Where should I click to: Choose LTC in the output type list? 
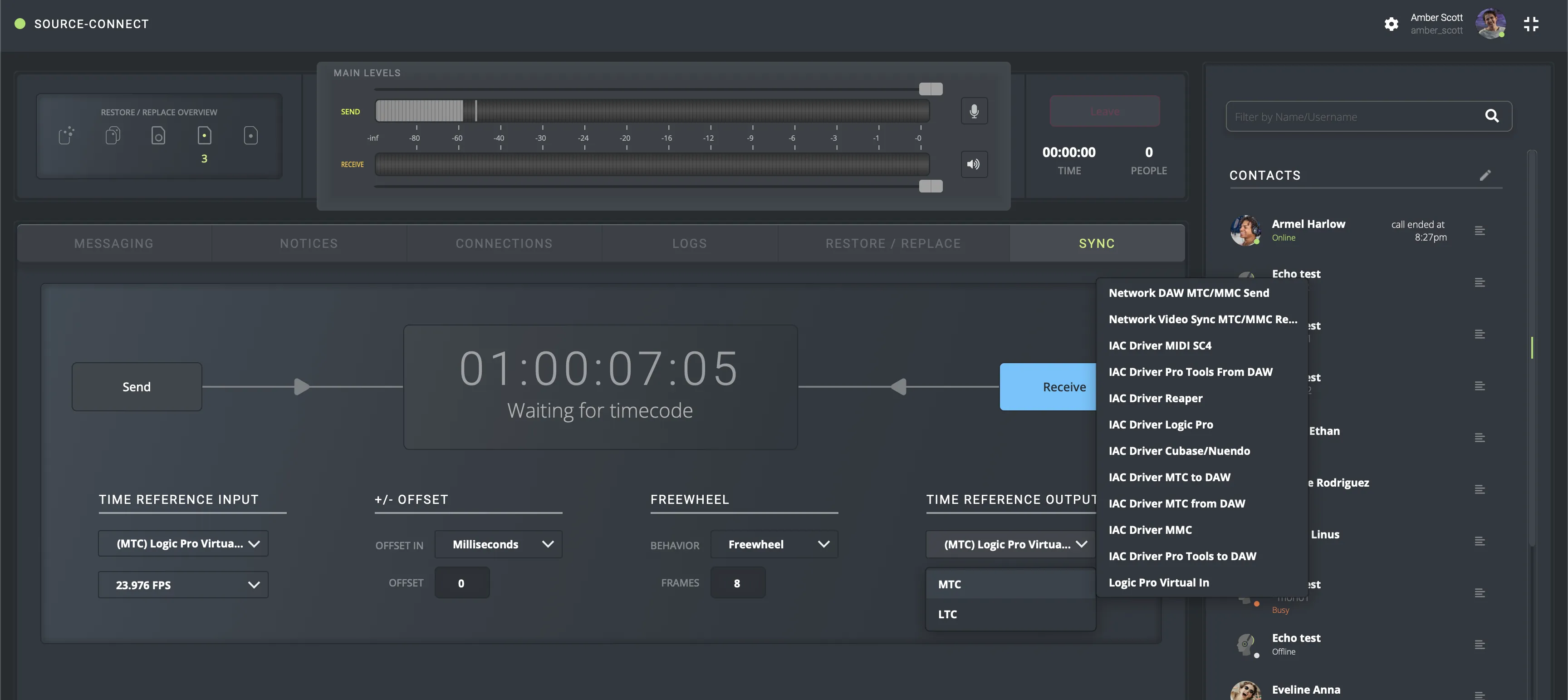(x=1011, y=614)
